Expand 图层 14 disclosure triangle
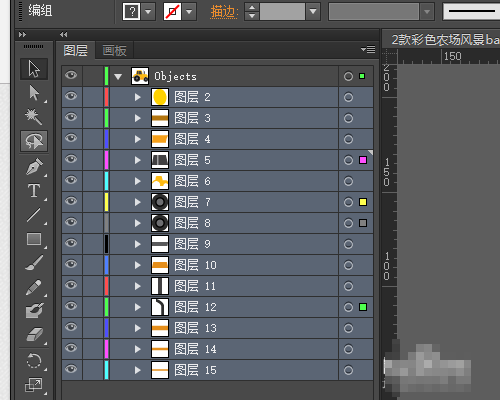This screenshot has height=400, width=500. [x=137, y=349]
